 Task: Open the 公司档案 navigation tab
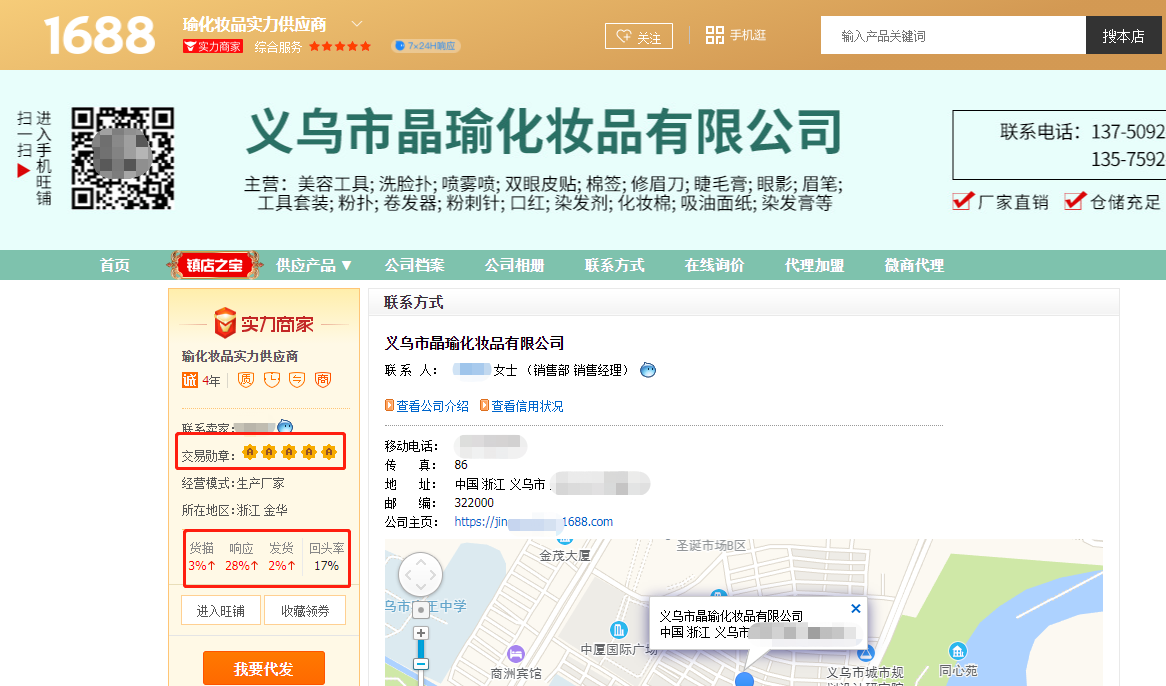tap(414, 265)
